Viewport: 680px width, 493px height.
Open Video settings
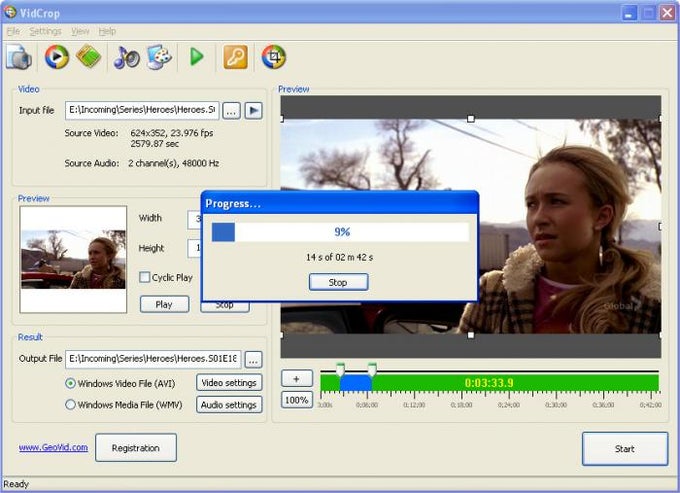pyautogui.click(x=229, y=383)
